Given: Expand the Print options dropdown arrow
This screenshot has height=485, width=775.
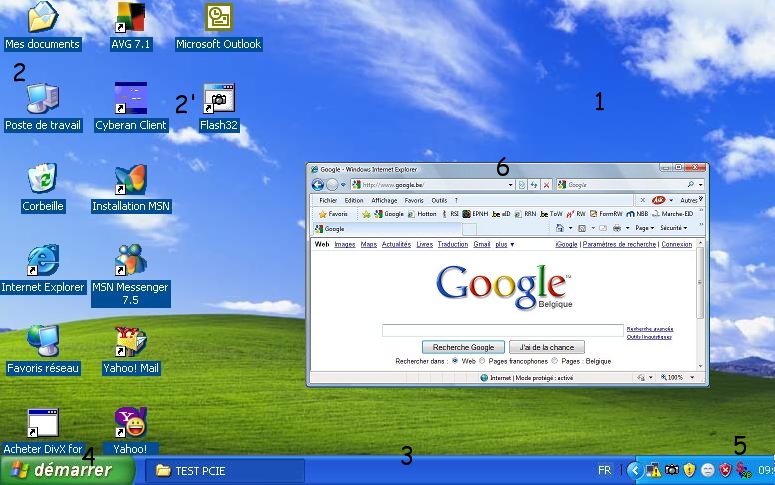Looking at the screenshot, I should (x=628, y=228).
